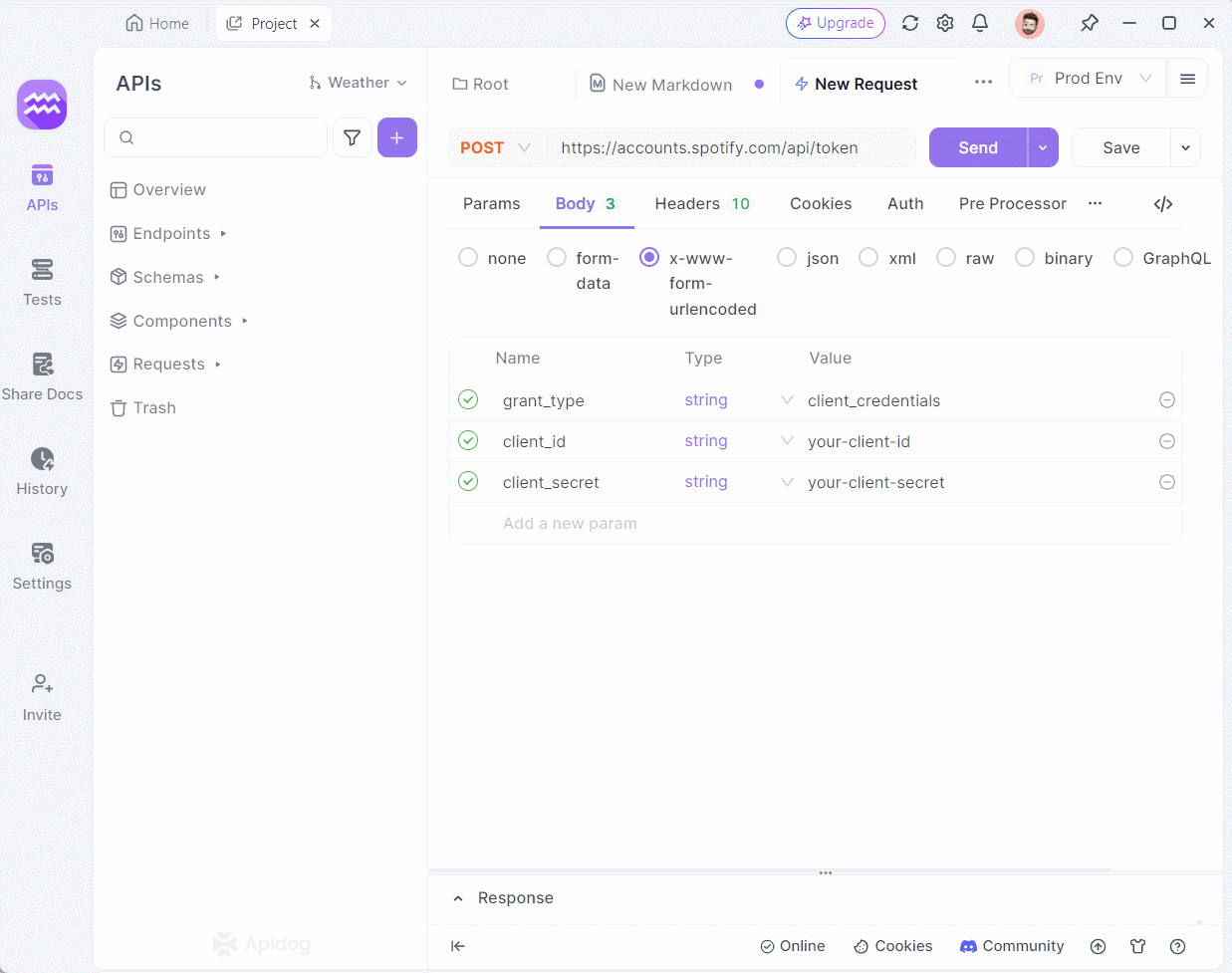The image size is (1232, 973).
Task: Open the code generation icon
Action: tap(1163, 204)
